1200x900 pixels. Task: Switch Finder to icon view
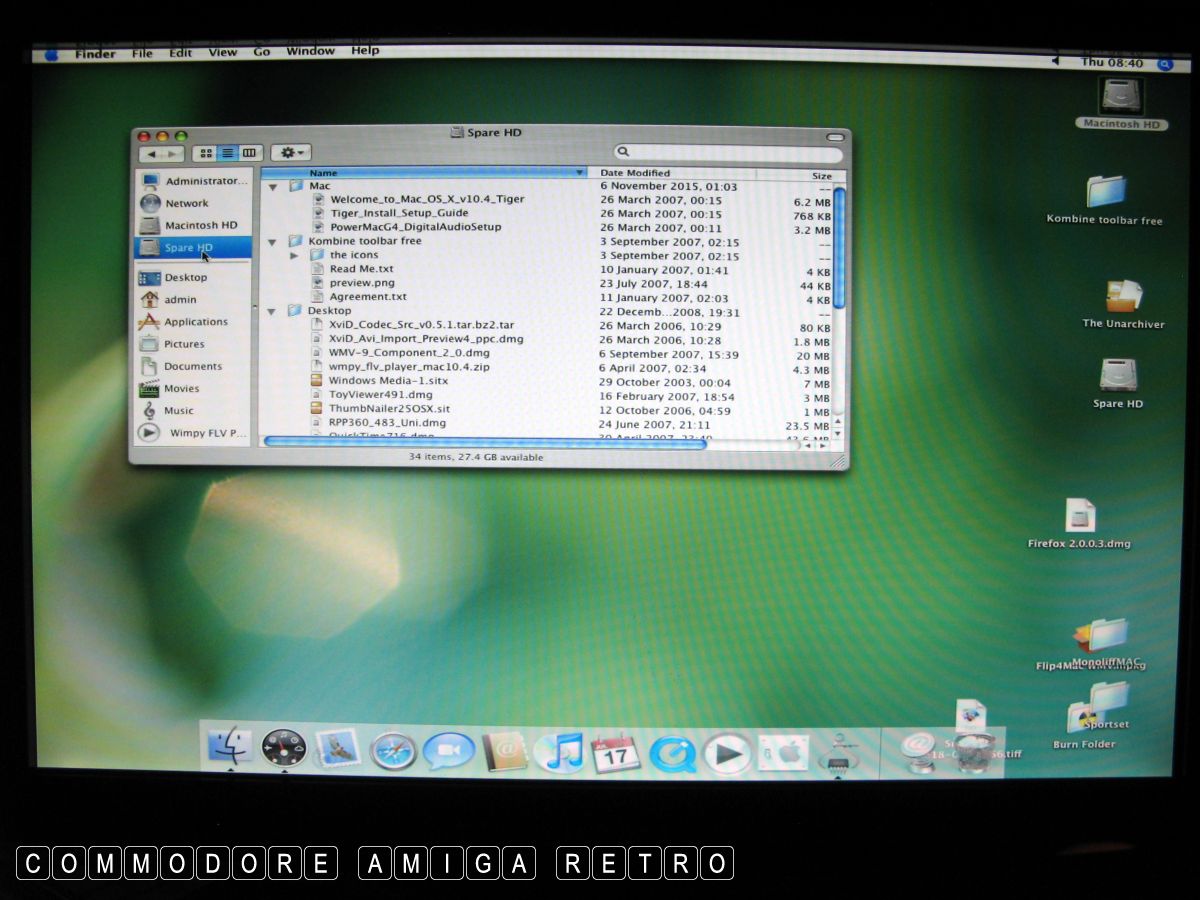[206, 153]
